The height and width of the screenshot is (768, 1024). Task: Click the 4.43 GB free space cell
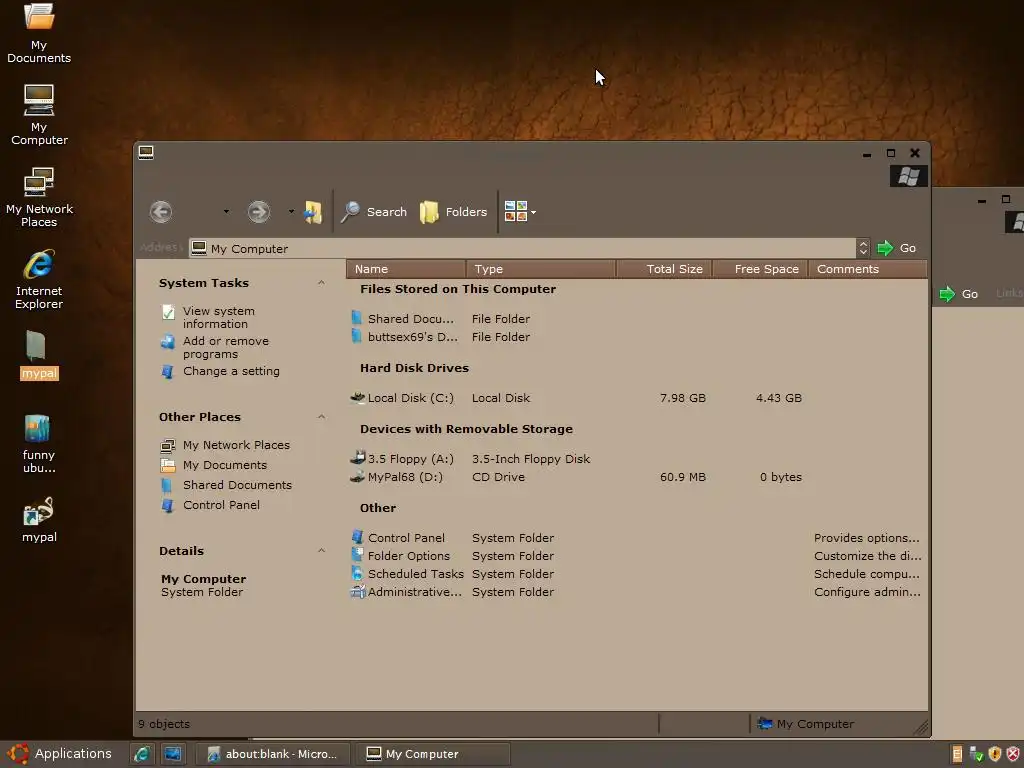[778, 398]
